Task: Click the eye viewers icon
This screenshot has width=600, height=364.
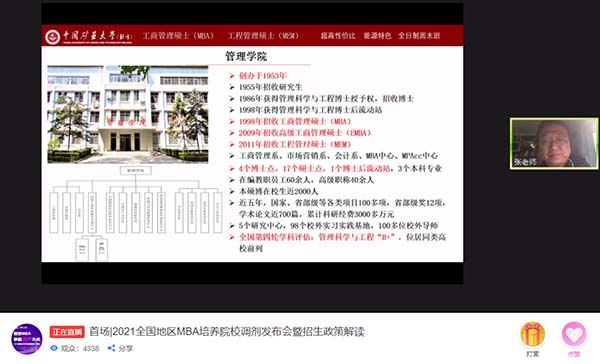Action: click(x=54, y=348)
